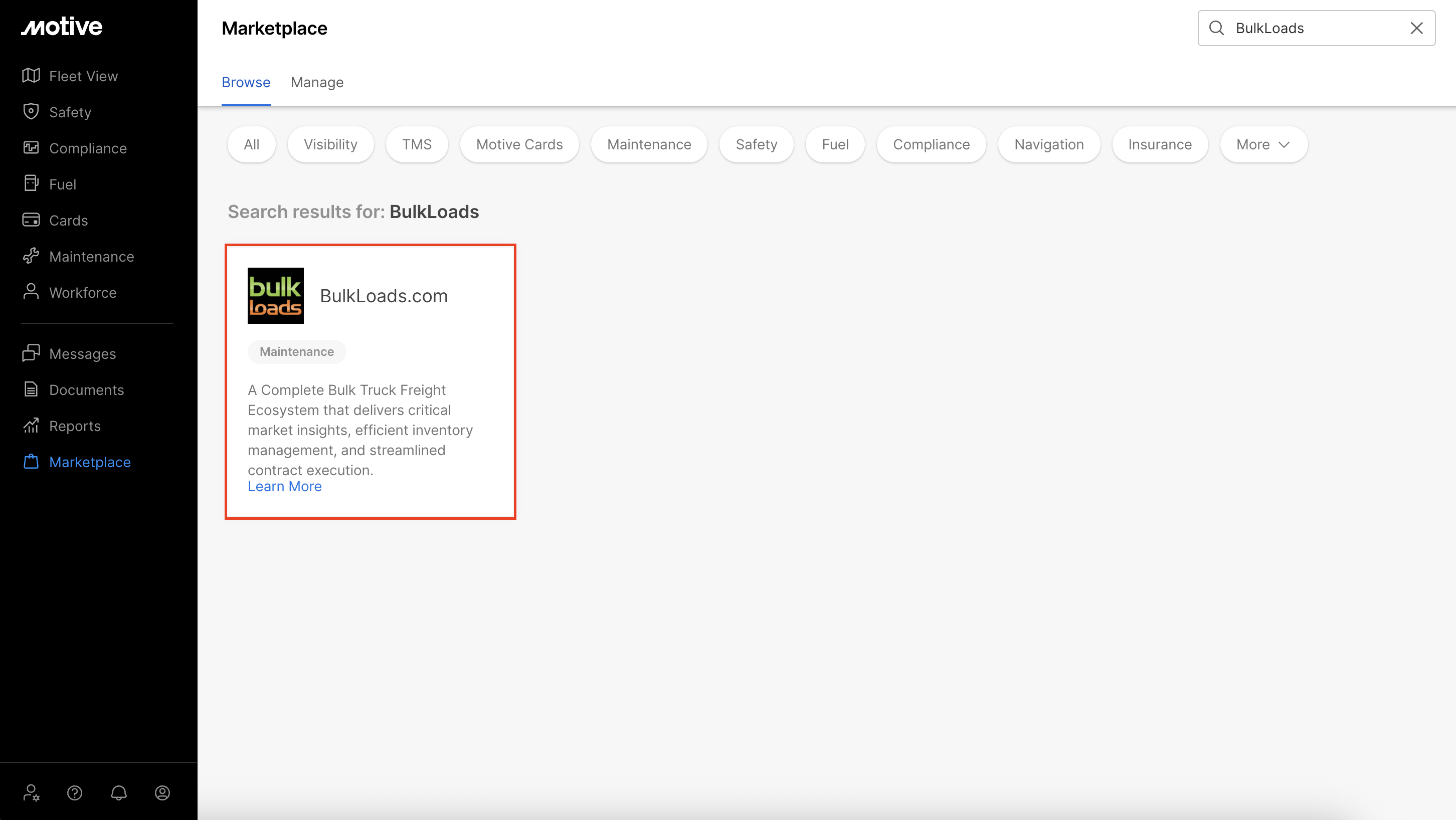
Task: Switch to the Manage tab
Action: tap(316, 83)
